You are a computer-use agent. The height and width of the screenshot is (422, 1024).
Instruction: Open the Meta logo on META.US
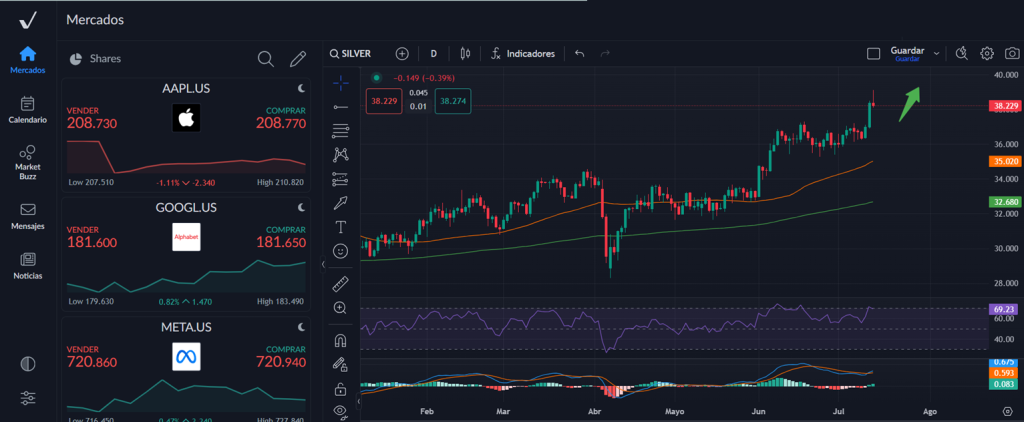pyautogui.click(x=186, y=357)
